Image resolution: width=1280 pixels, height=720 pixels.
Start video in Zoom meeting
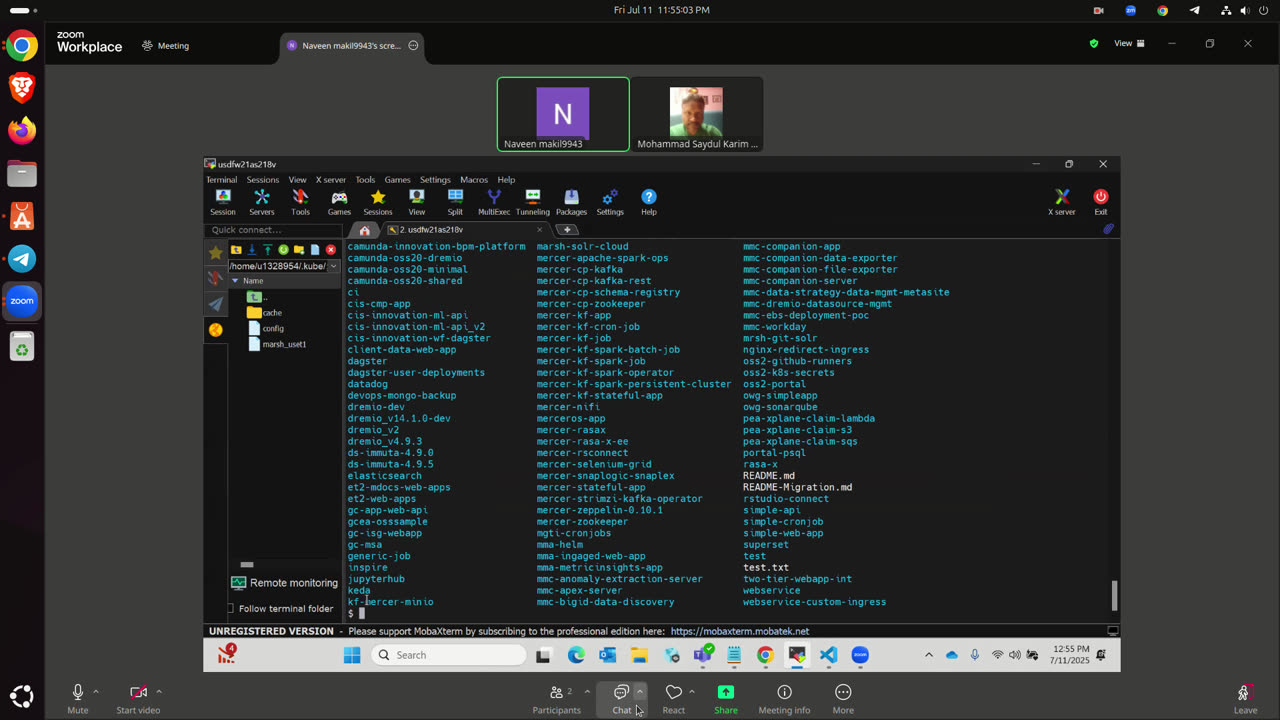coord(138,698)
